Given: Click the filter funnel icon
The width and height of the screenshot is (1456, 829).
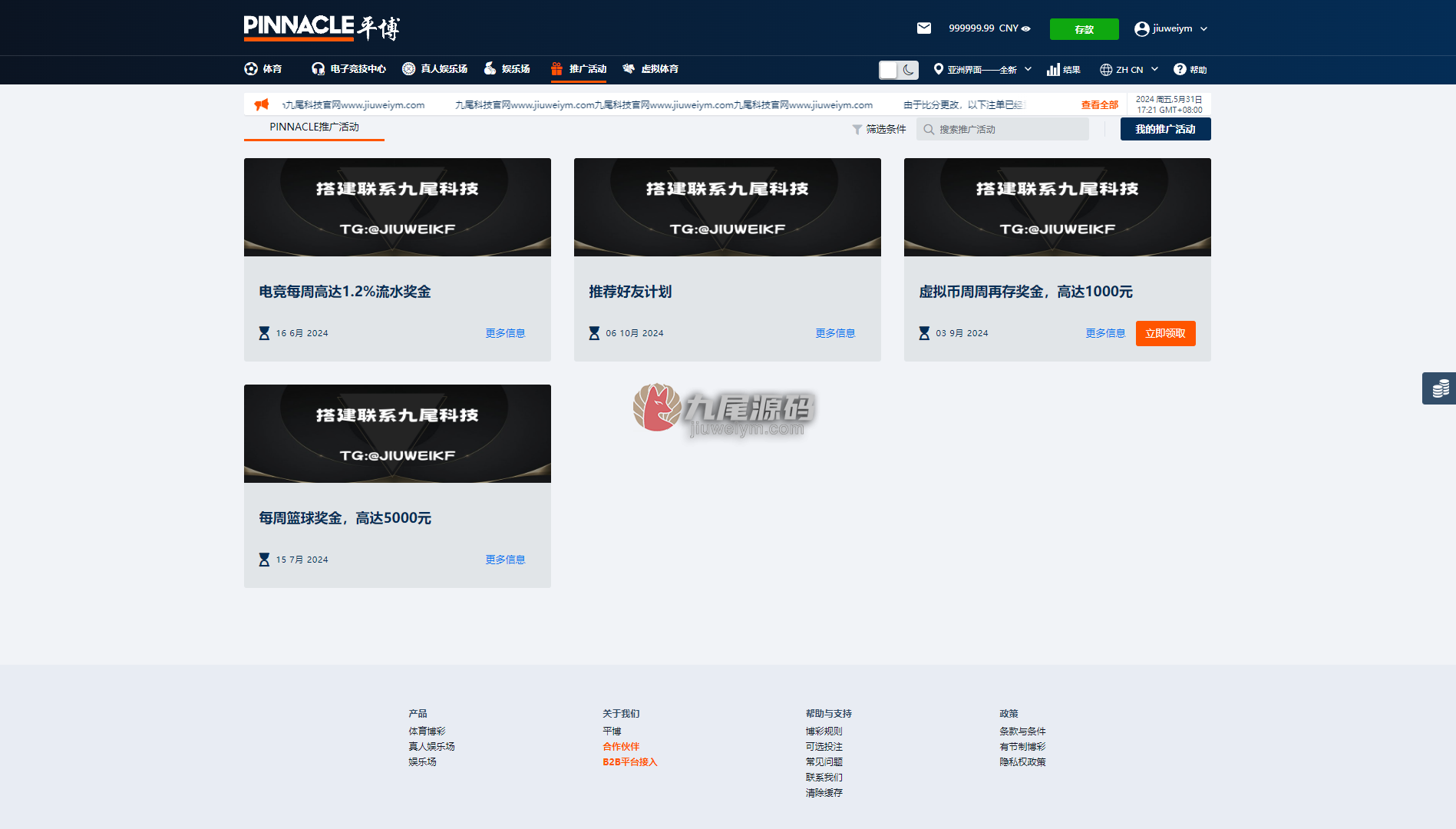Looking at the screenshot, I should point(857,130).
